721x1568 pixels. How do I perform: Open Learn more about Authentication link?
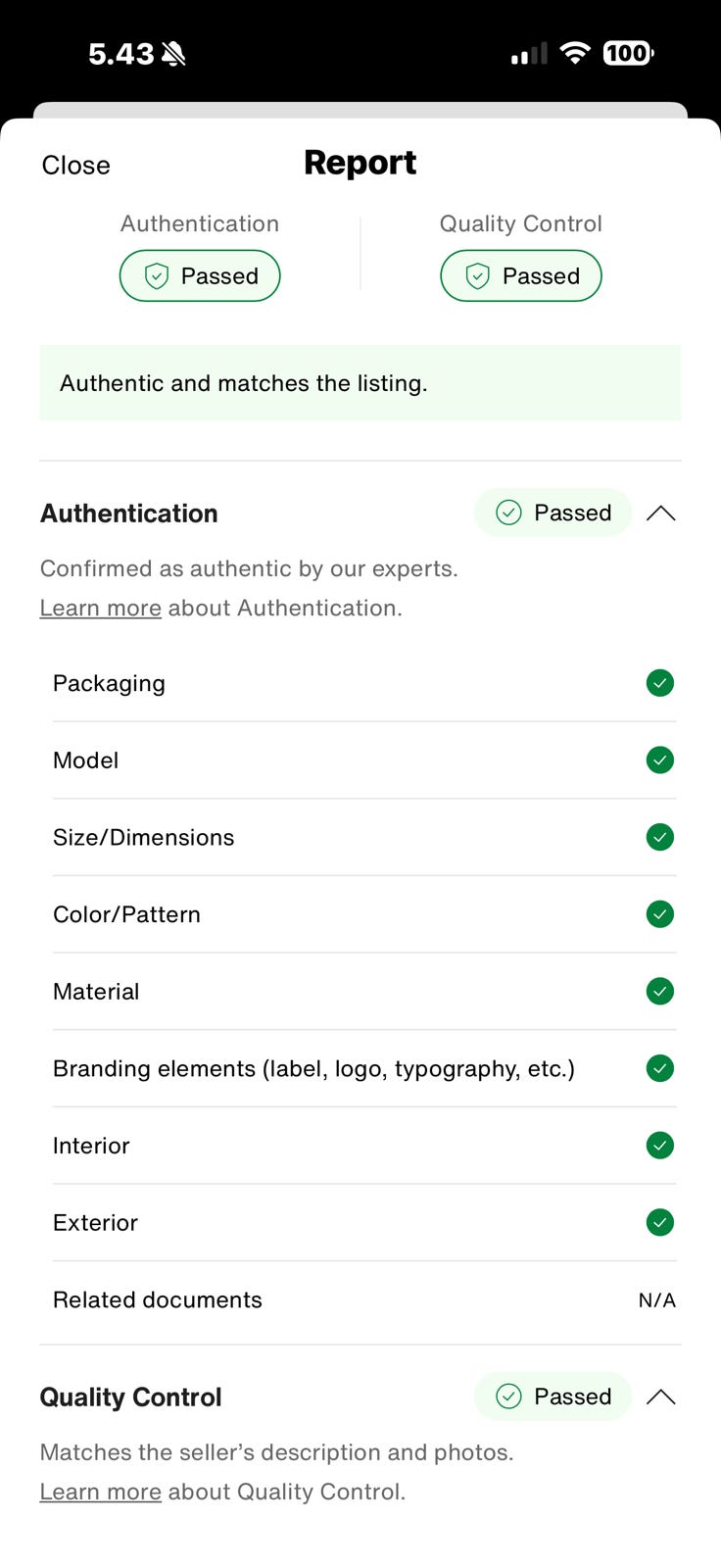(100, 609)
